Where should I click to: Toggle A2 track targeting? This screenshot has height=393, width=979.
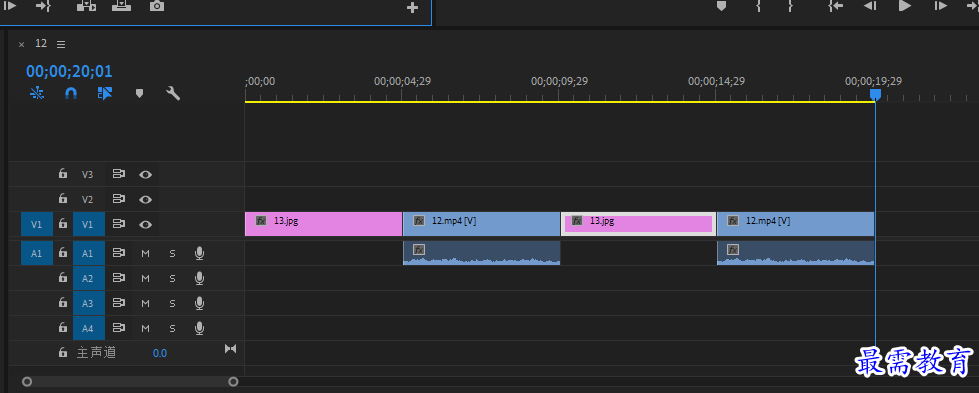[x=88, y=278]
